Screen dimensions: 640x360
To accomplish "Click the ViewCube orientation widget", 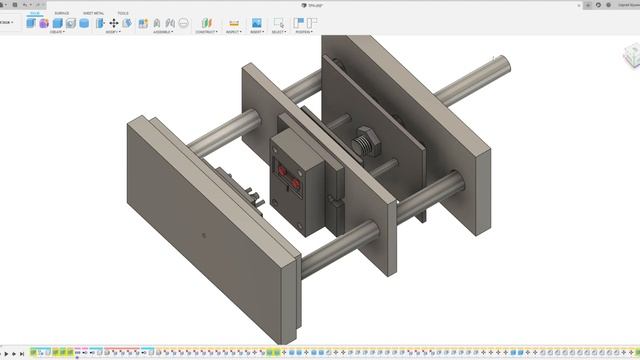I will coord(632,56).
